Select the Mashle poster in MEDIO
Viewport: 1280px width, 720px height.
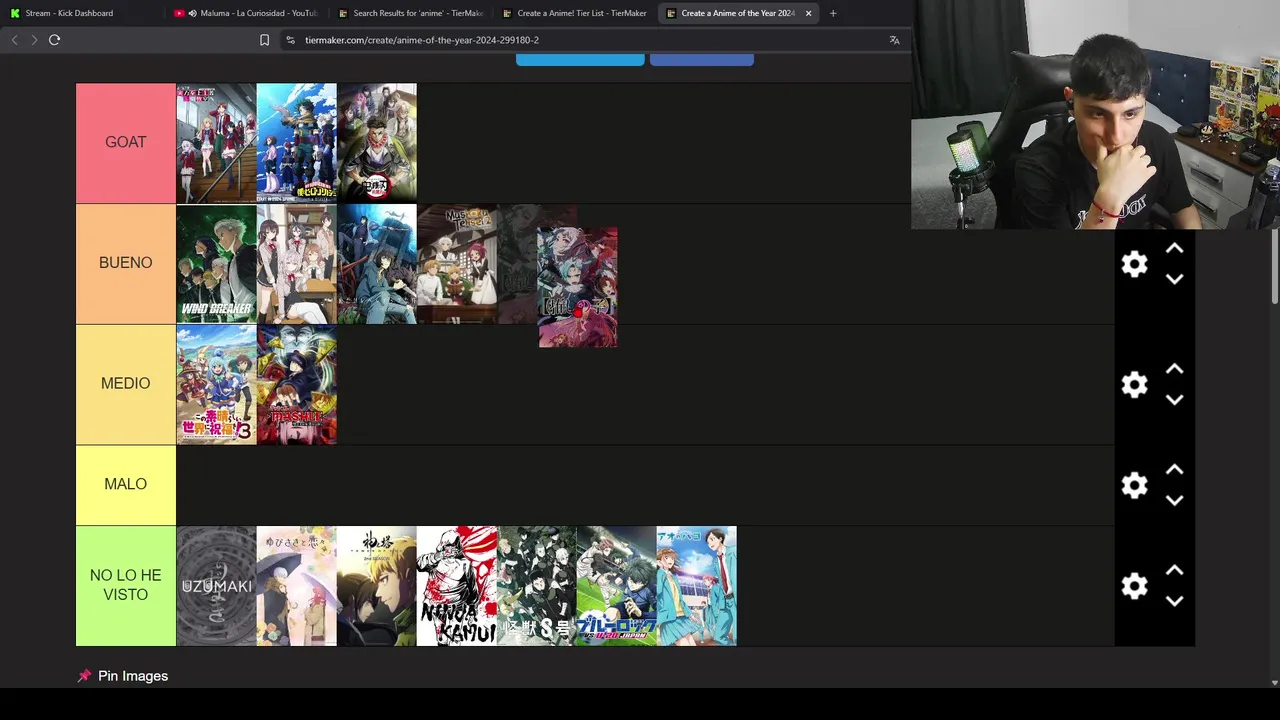297,385
